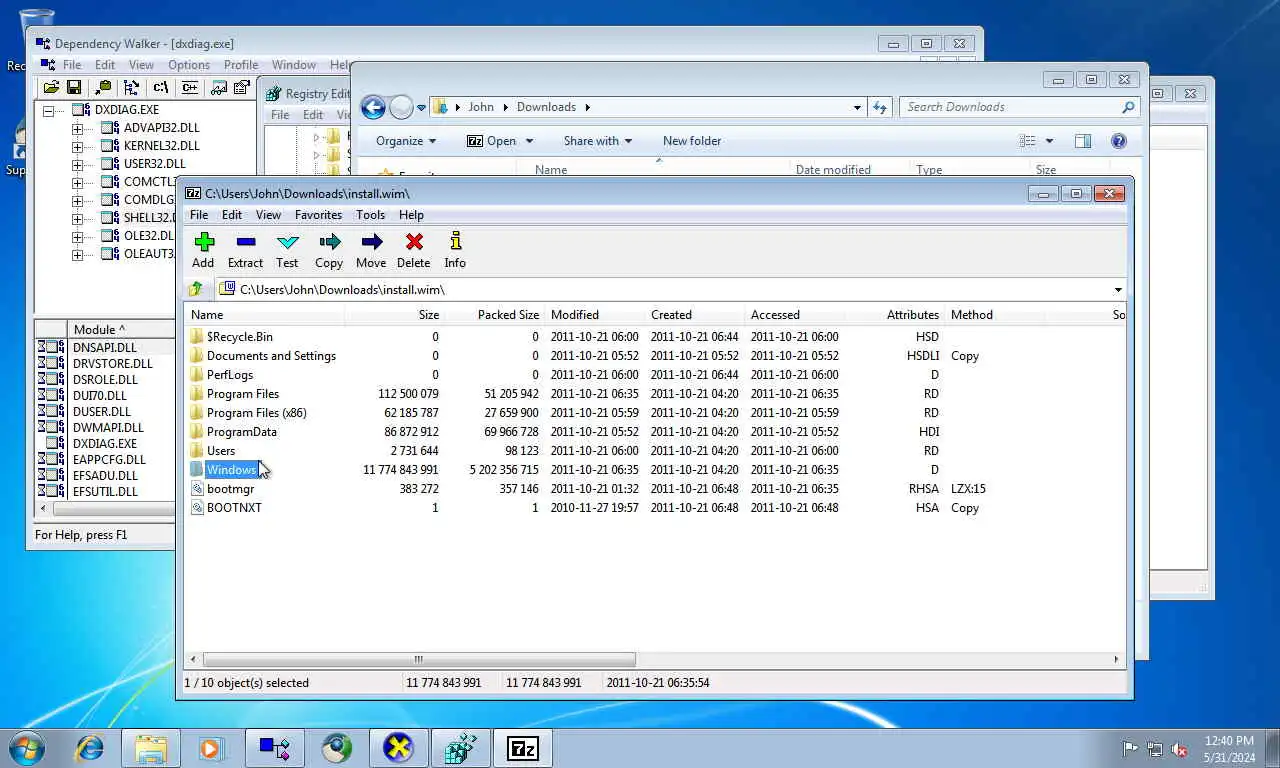Click John in the Explorer breadcrumb path
The height and width of the screenshot is (768, 1280).
[481, 107]
